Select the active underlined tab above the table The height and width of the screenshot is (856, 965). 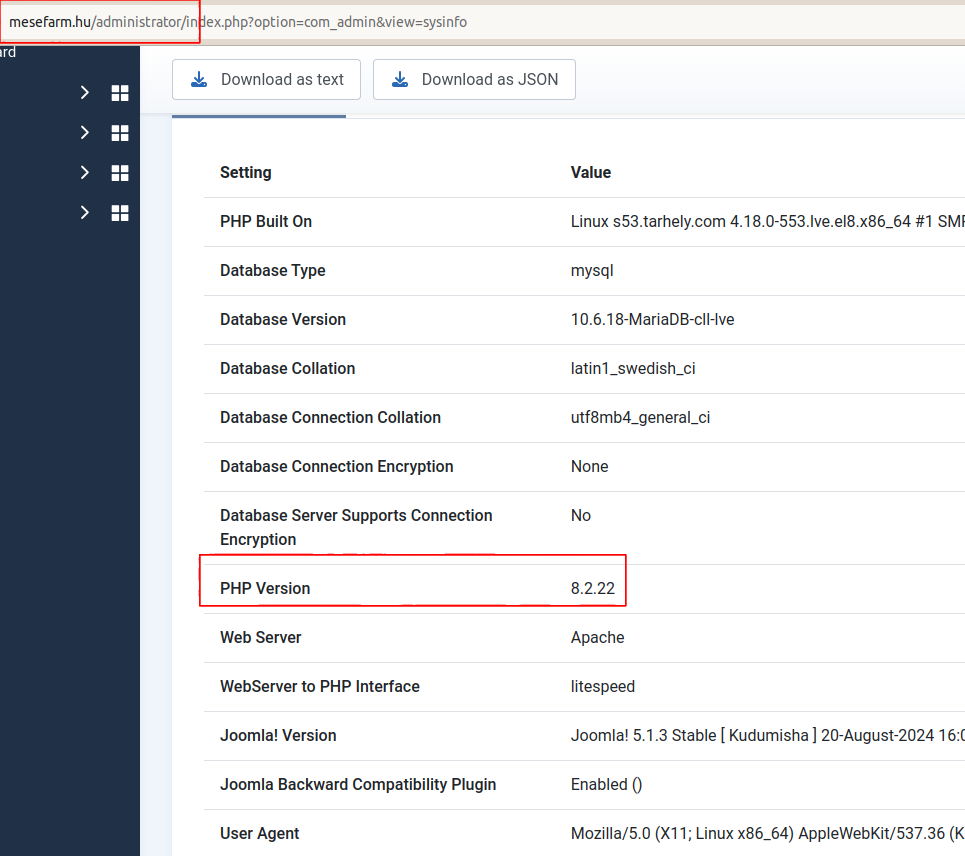click(x=259, y=115)
